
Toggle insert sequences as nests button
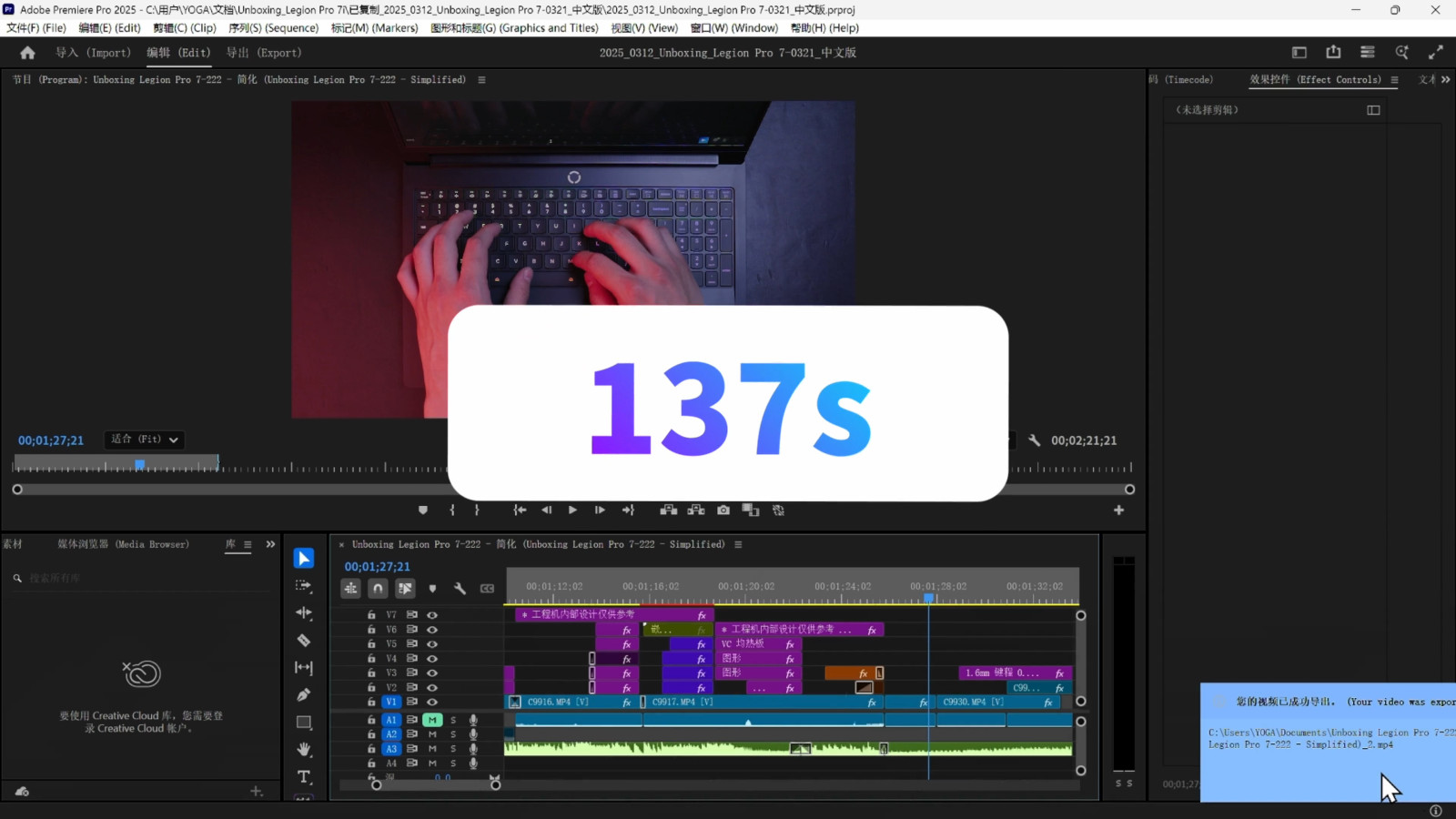[350, 589]
